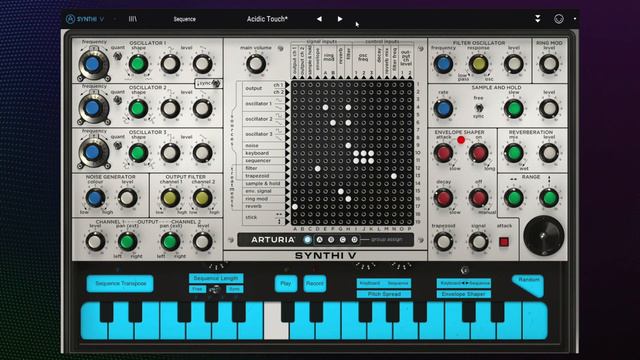Screen dimensions: 640x360
Task: Remove the matrix pin at trapezoid row, column N
Action: pyautogui.click(x=394, y=176)
